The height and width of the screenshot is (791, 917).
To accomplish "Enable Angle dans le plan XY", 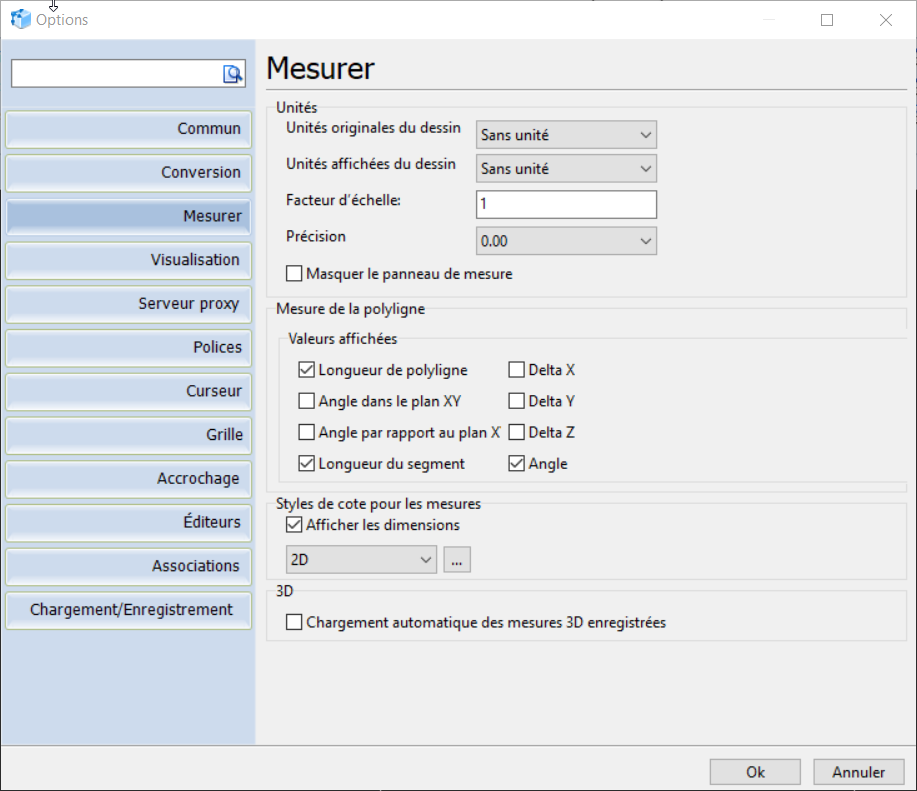I will click(x=307, y=401).
